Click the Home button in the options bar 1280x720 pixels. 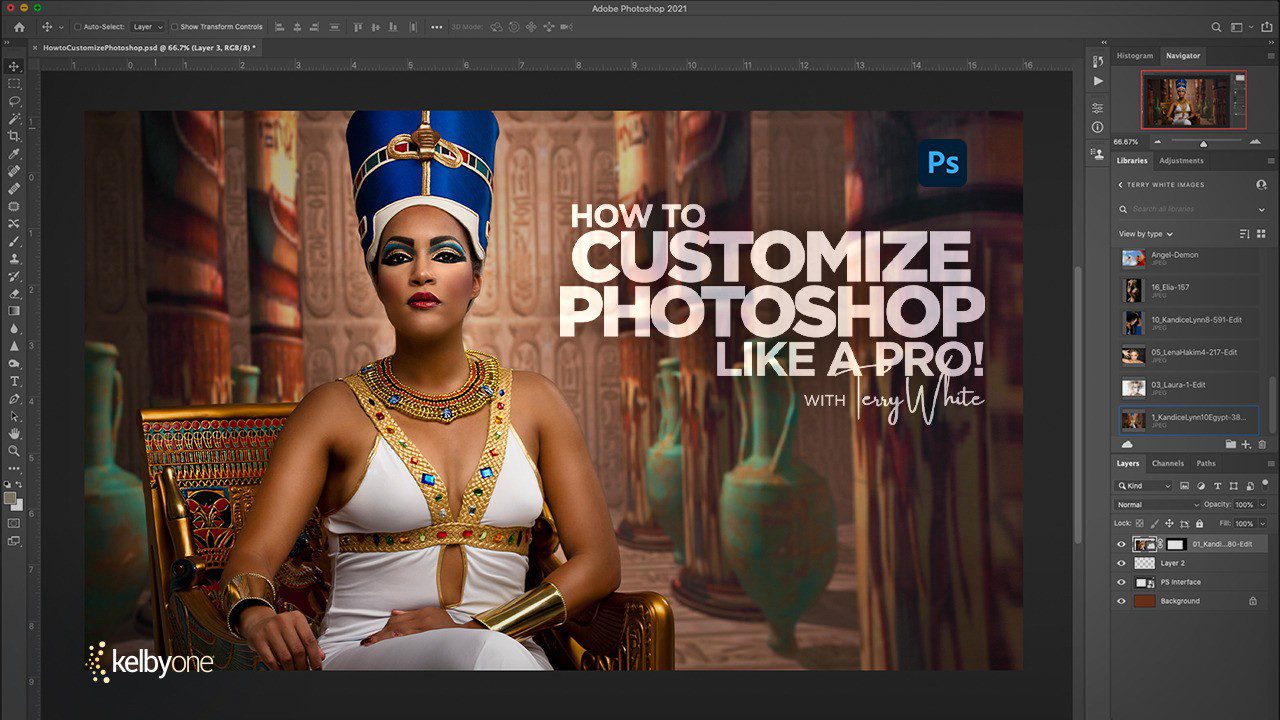(x=18, y=27)
